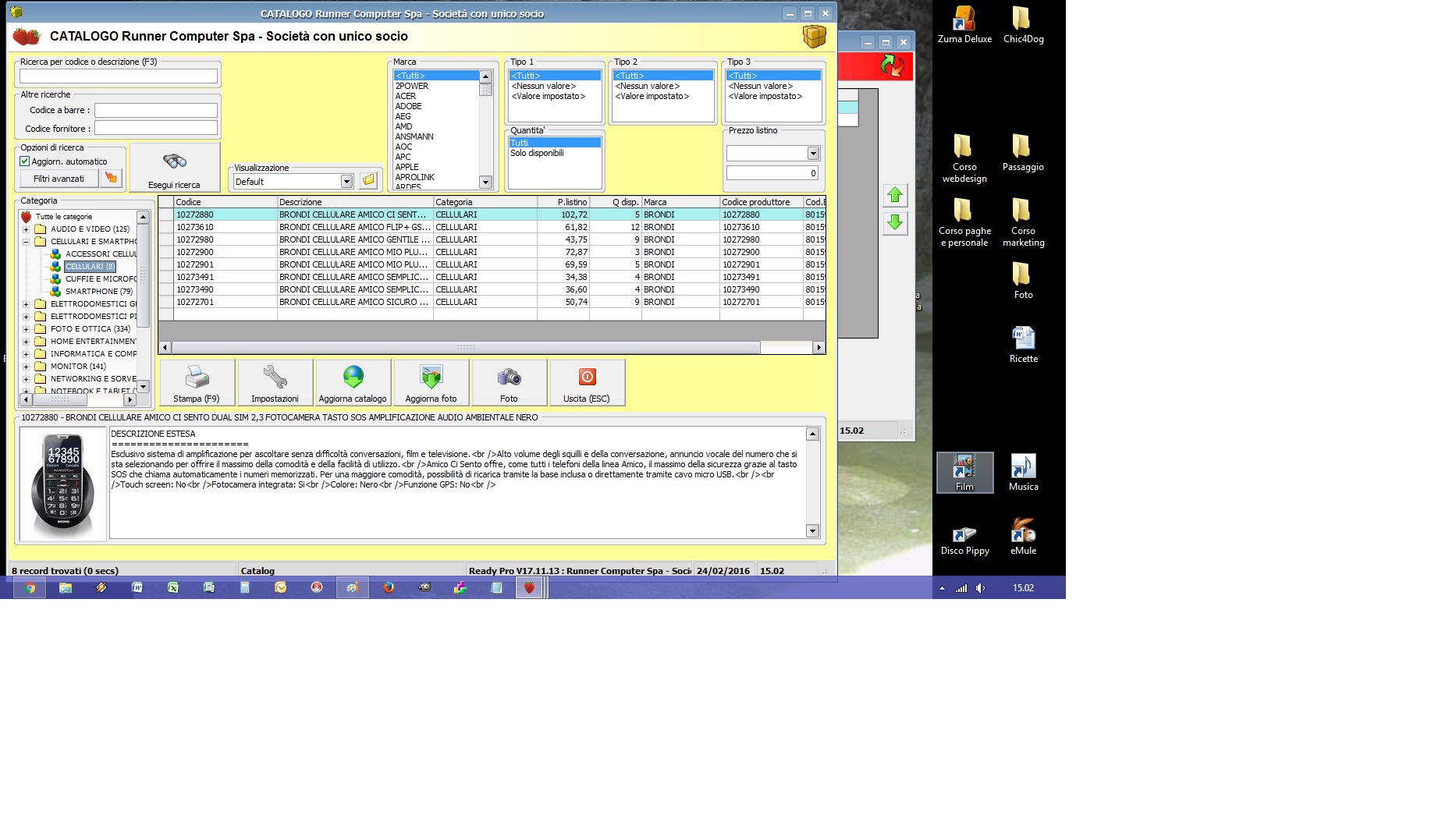This screenshot has width=1456, height=819.
Task: Sort by the Descrizione column header
Action: tap(355, 202)
